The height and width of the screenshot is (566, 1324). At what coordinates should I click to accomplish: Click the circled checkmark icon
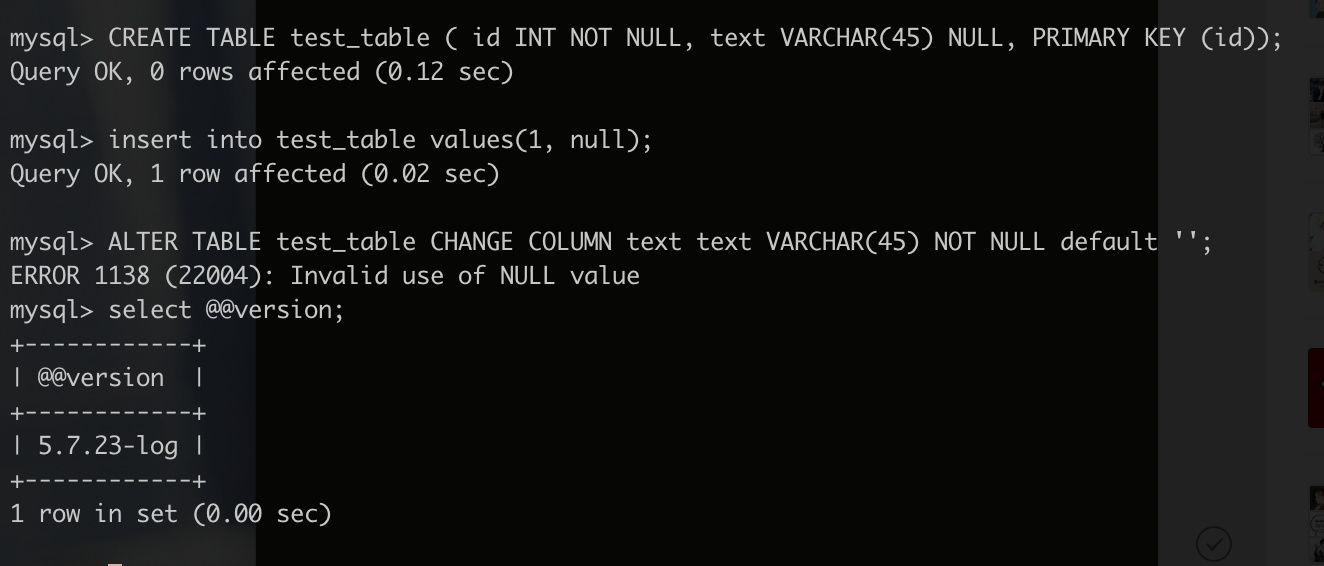click(x=1214, y=543)
